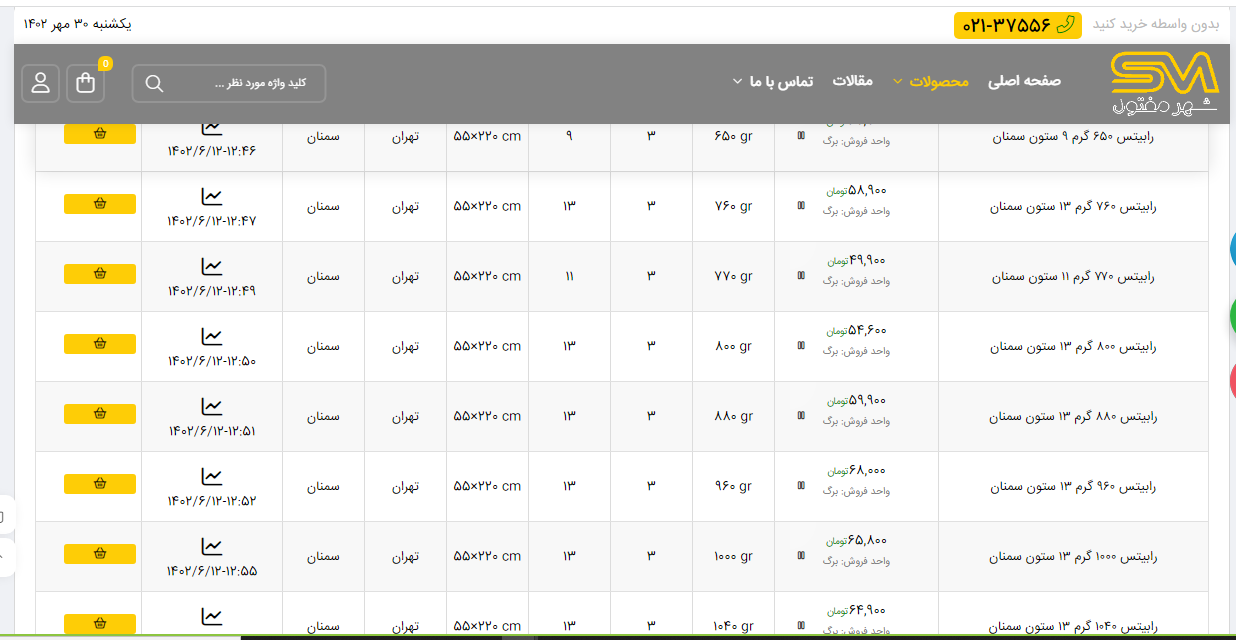Open the user account icon in header
This screenshot has height=640, width=1236.
[40, 83]
